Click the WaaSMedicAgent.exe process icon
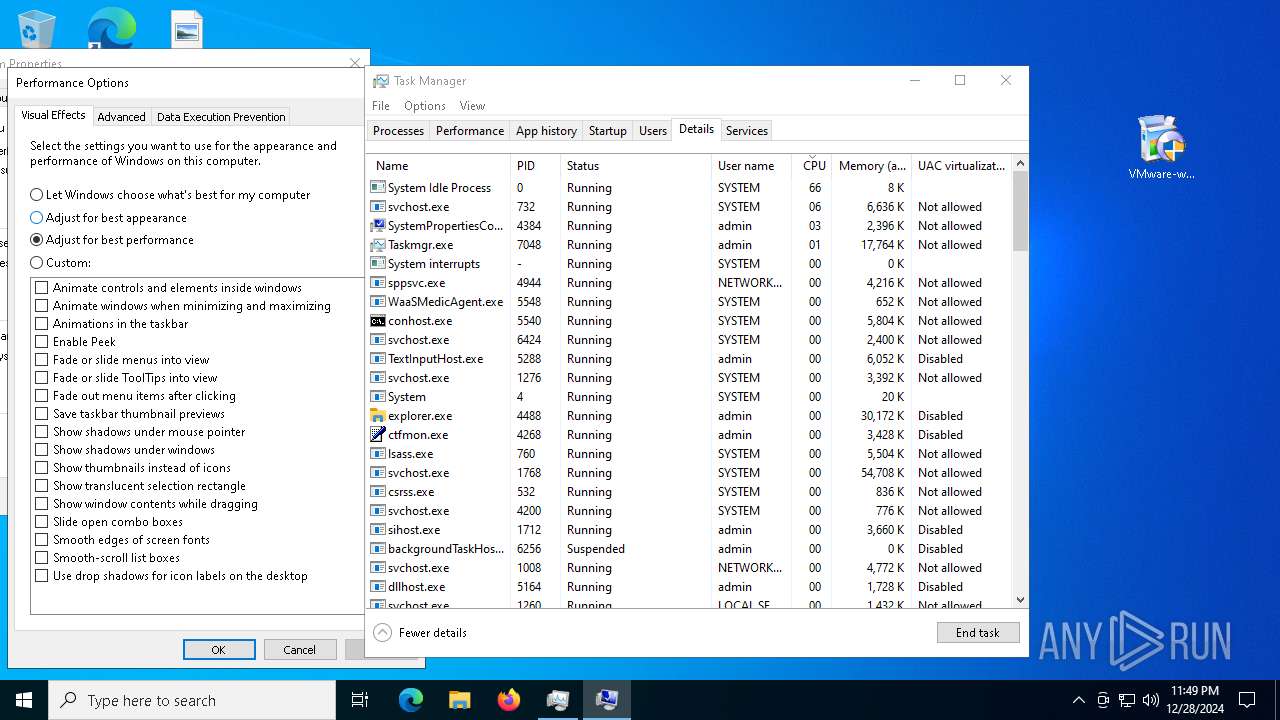1280x720 pixels. 378,302
